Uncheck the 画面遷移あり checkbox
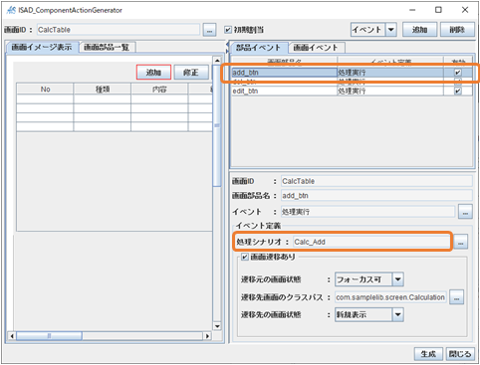 (245, 257)
